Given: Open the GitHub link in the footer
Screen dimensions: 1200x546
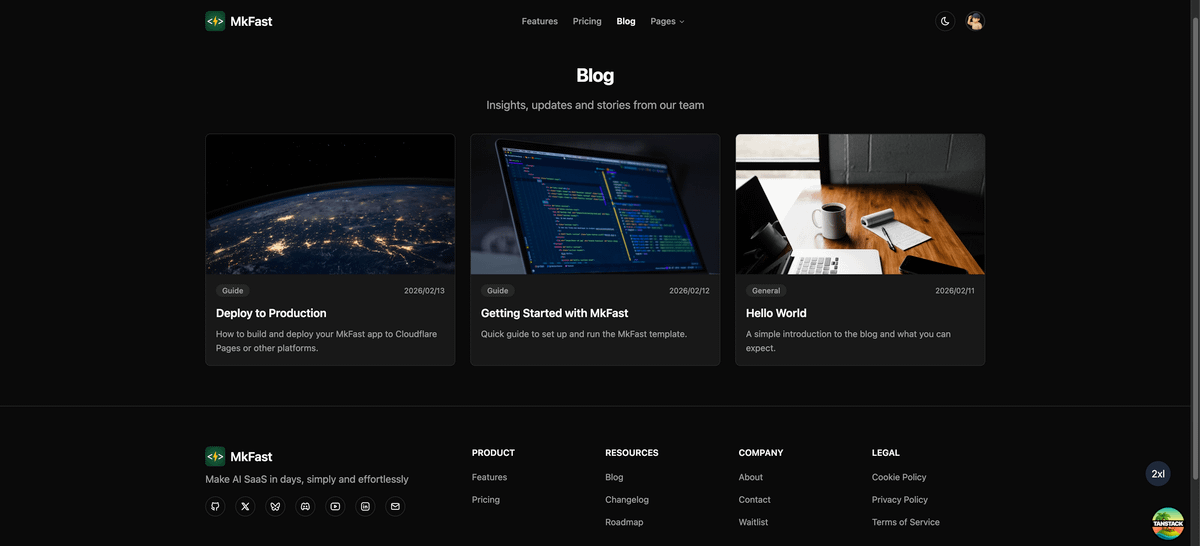Looking at the screenshot, I should (x=215, y=506).
